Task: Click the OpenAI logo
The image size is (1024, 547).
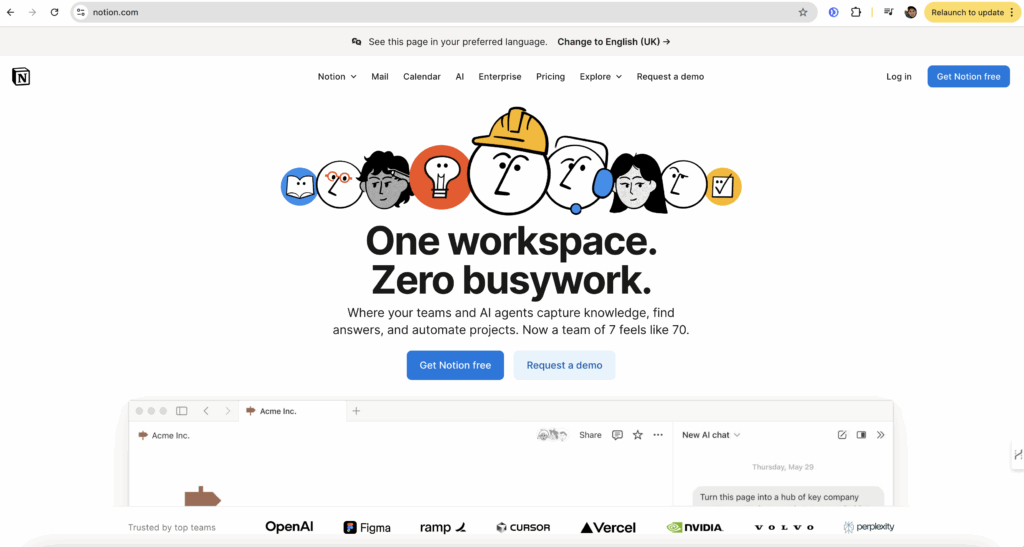Action: click(289, 526)
